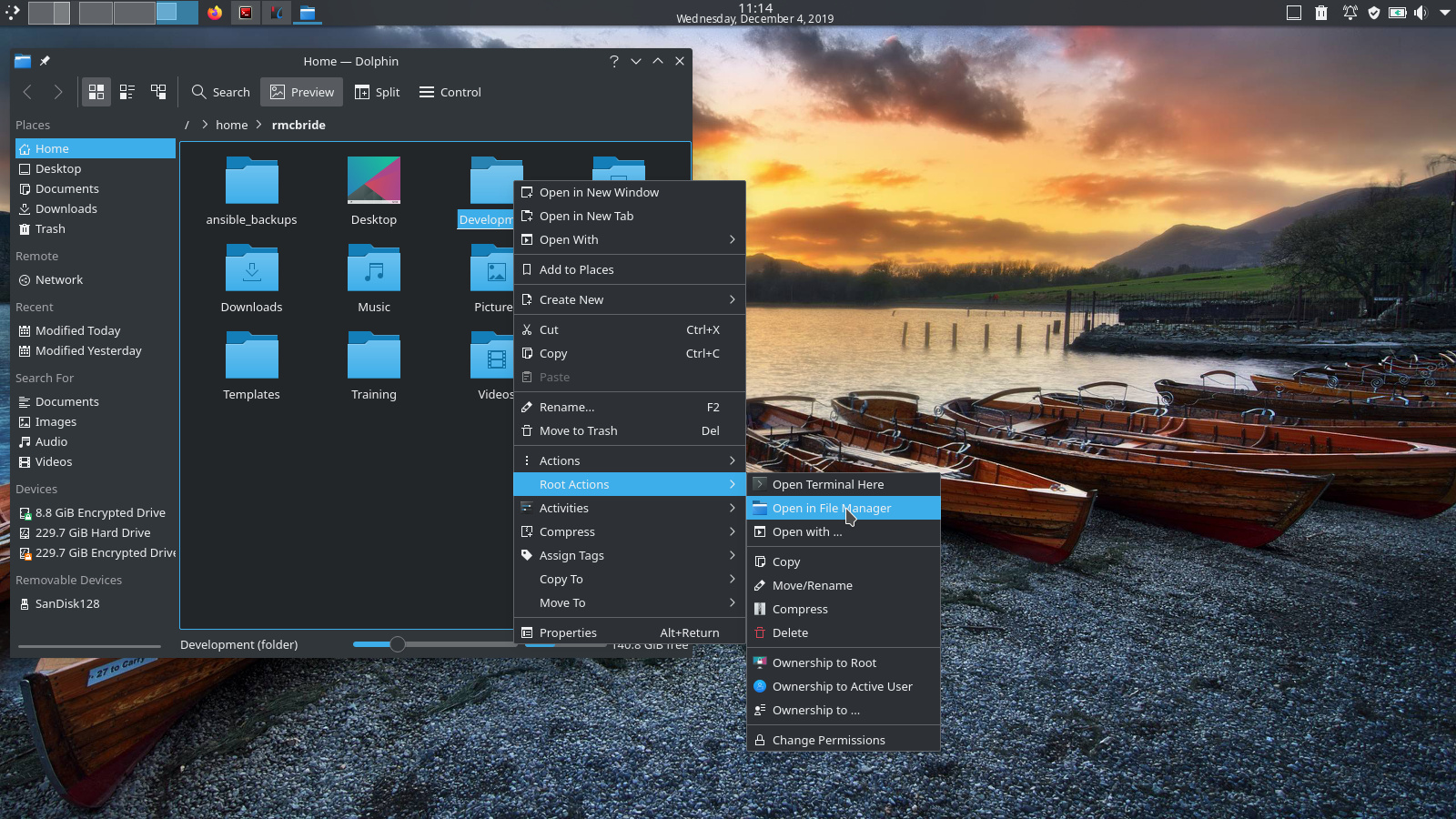The height and width of the screenshot is (819, 1456).
Task: Open the Search toolbar button
Action: (x=220, y=92)
